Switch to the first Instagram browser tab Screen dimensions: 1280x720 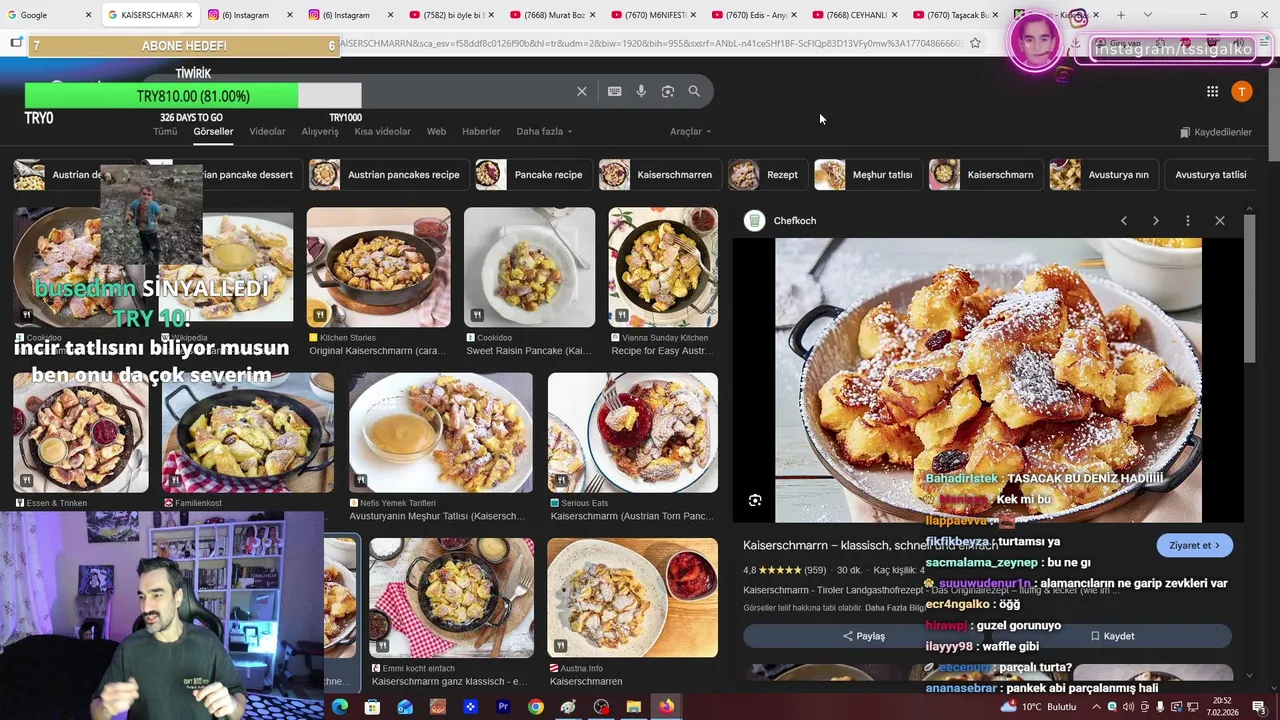pos(250,15)
